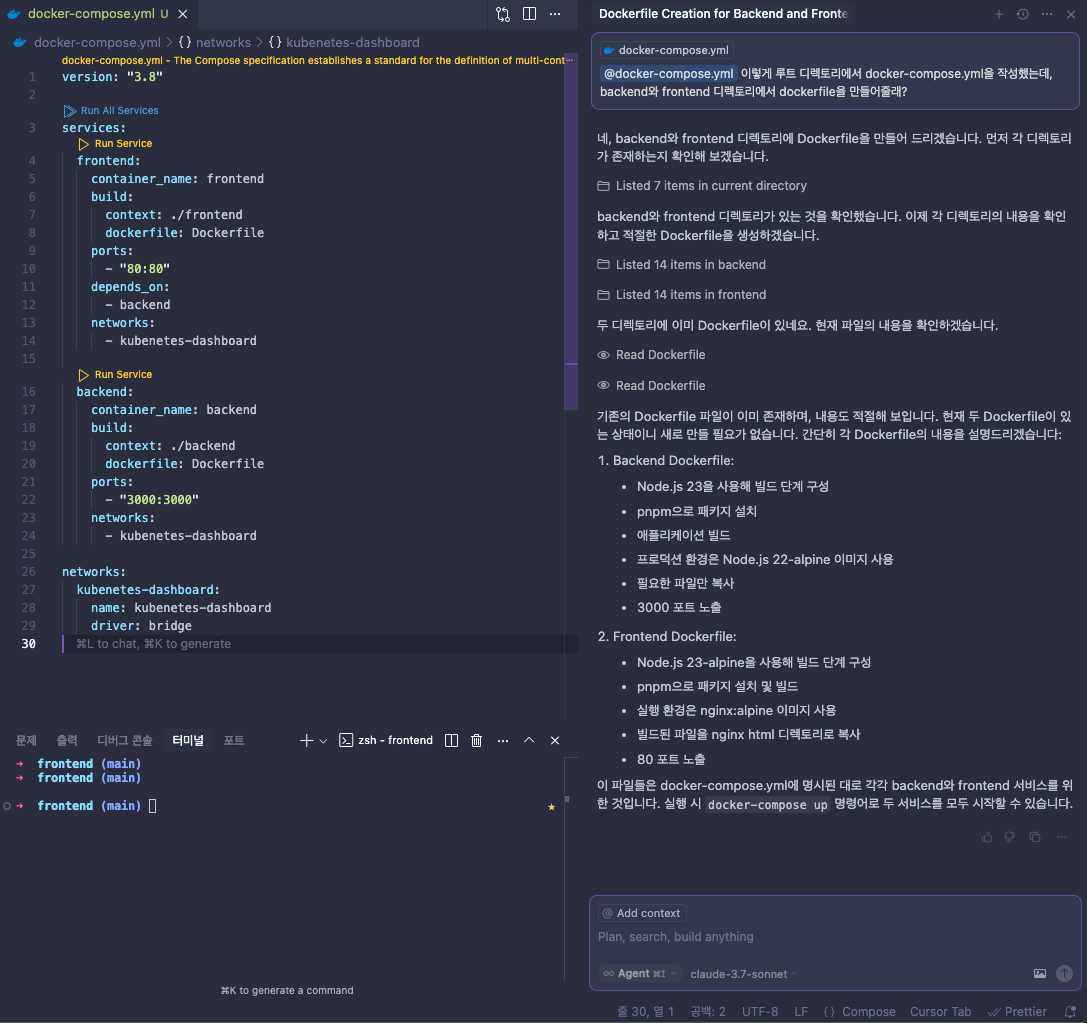This screenshot has width=1087, height=1023.
Task: Start a new chat with the plus icon
Action: [x=999, y=14]
